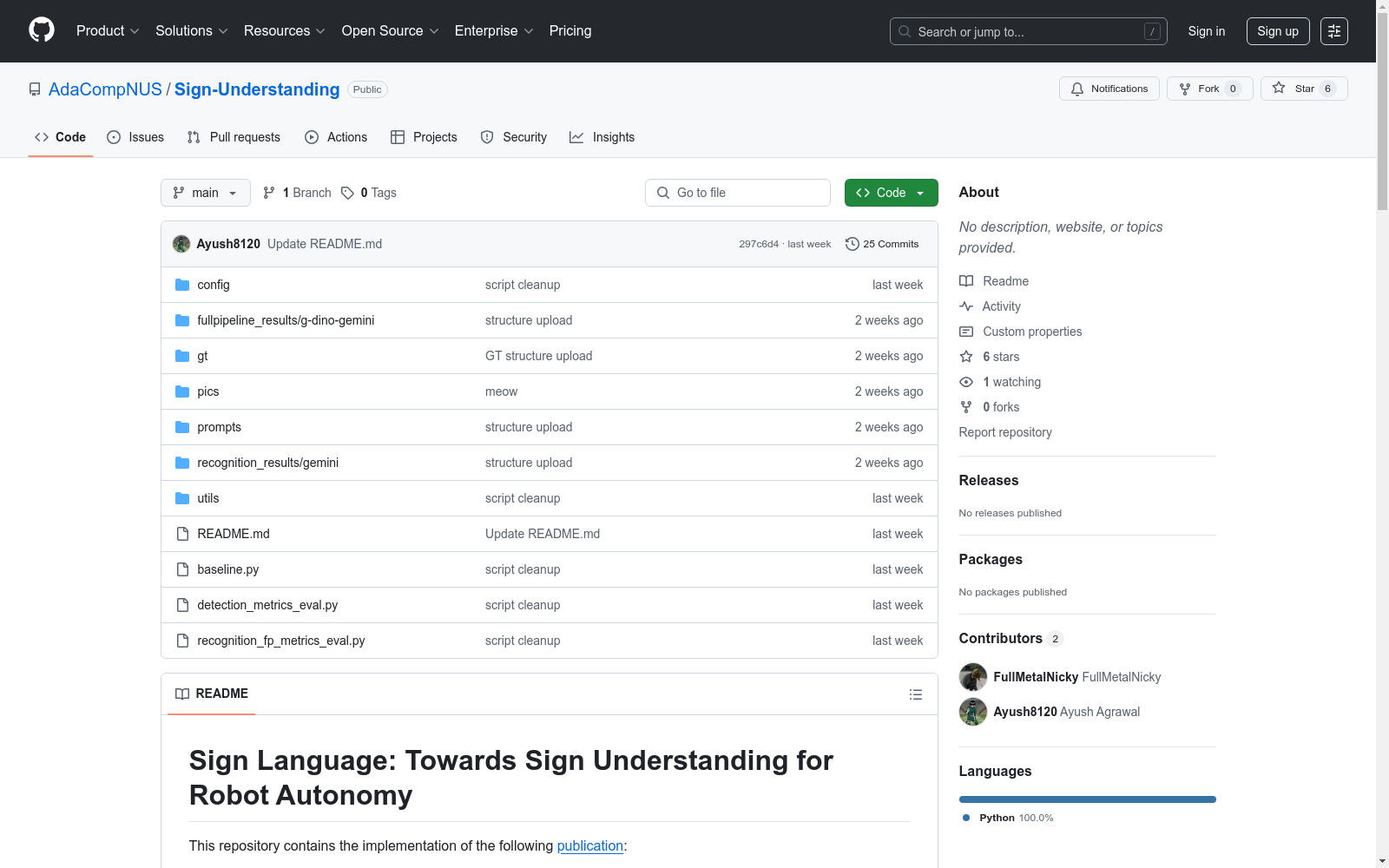This screenshot has width=1389, height=868.
Task: Click the pics folder icon
Action: [x=182, y=391]
